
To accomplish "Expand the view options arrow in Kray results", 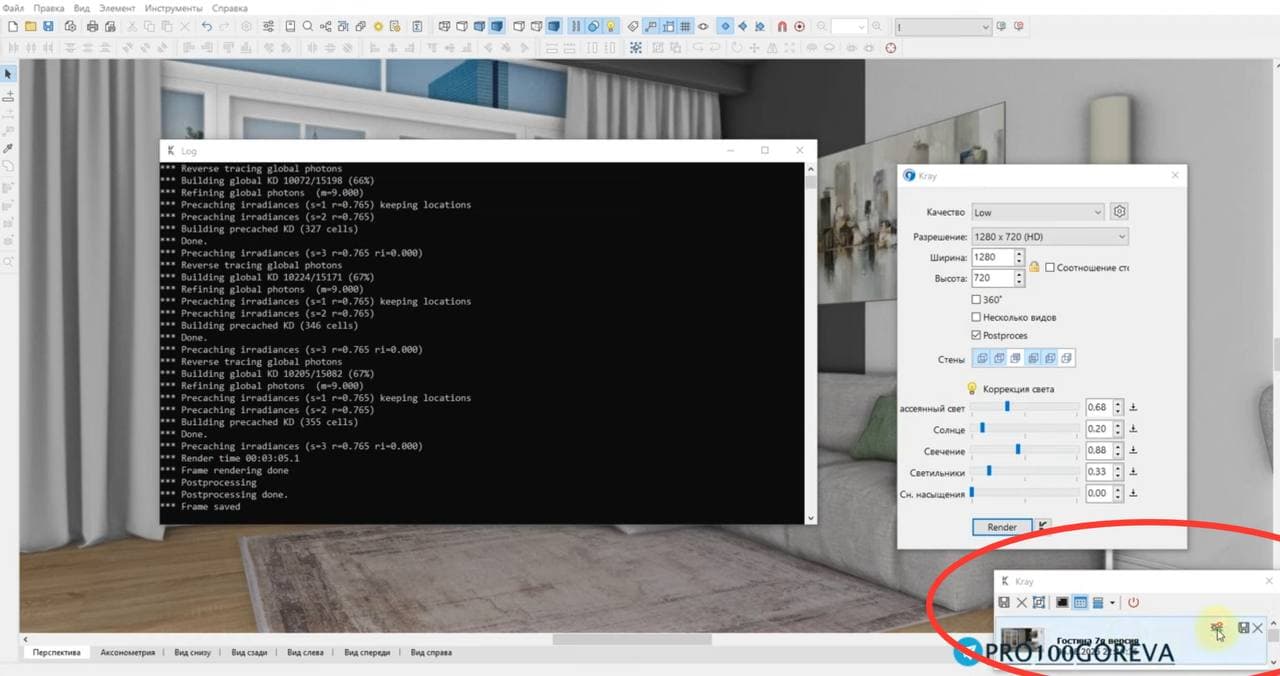I will [x=1112, y=603].
